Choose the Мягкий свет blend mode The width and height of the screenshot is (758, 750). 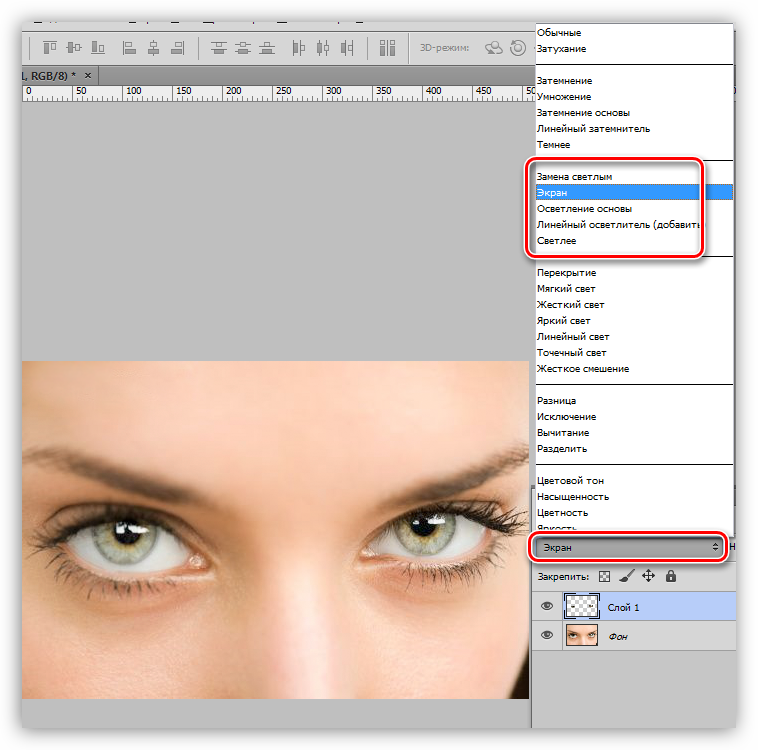566,288
